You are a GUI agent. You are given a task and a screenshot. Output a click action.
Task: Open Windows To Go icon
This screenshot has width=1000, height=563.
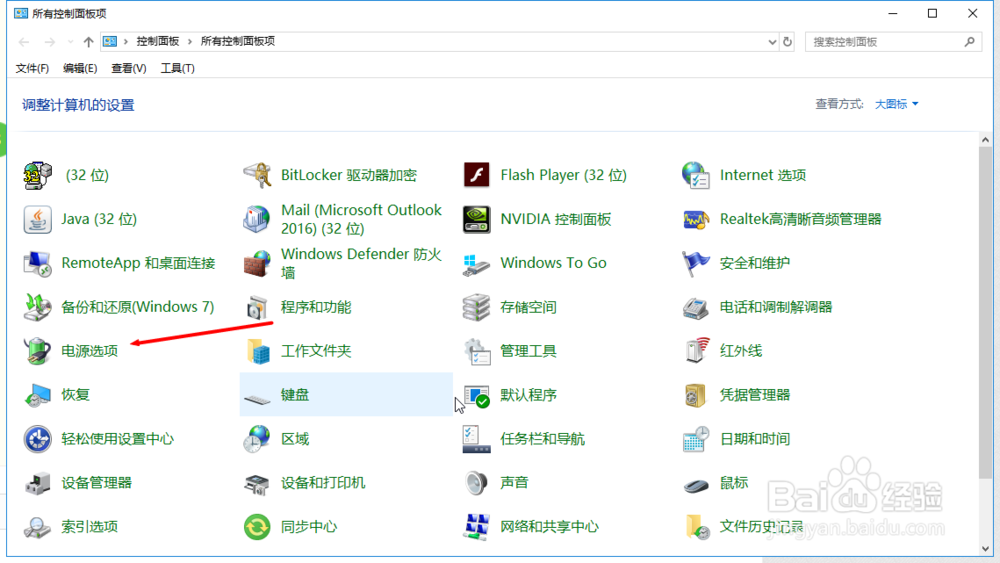[x=476, y=263]
